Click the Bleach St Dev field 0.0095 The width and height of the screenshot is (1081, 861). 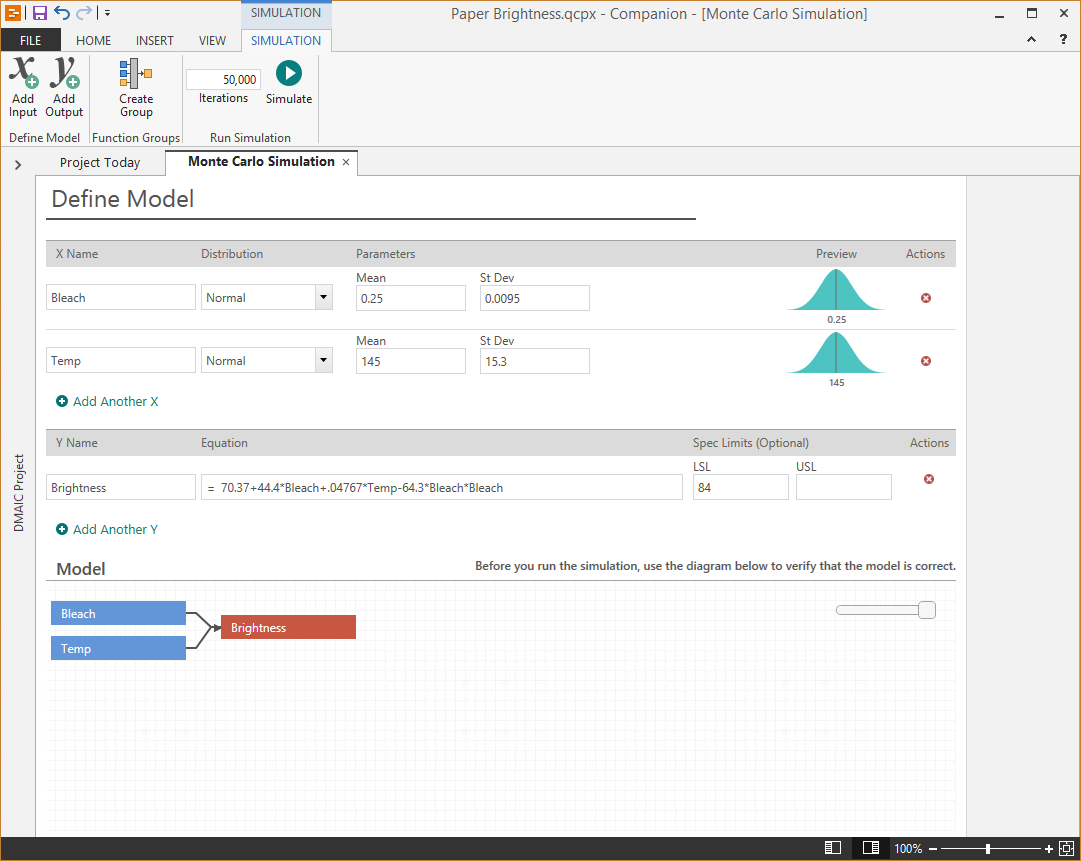(x=534, y=298)
